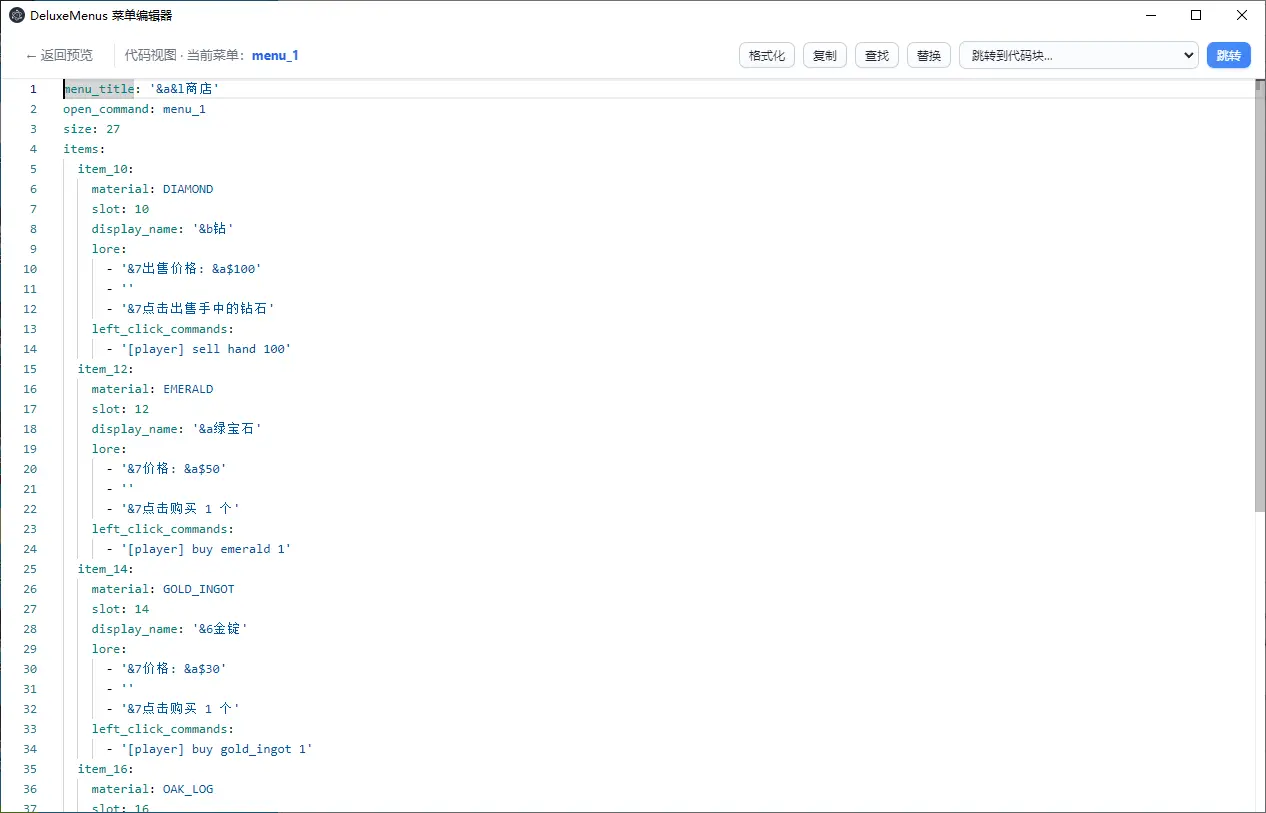Click the display_name '&b钻' line
Viewport: 1266px width, 813px height.
(163, 229)
